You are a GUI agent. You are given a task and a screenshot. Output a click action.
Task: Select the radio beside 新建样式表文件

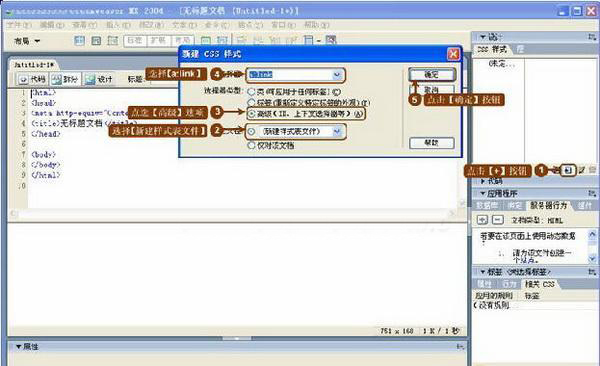pyautogui.click(x=251, y=131)
